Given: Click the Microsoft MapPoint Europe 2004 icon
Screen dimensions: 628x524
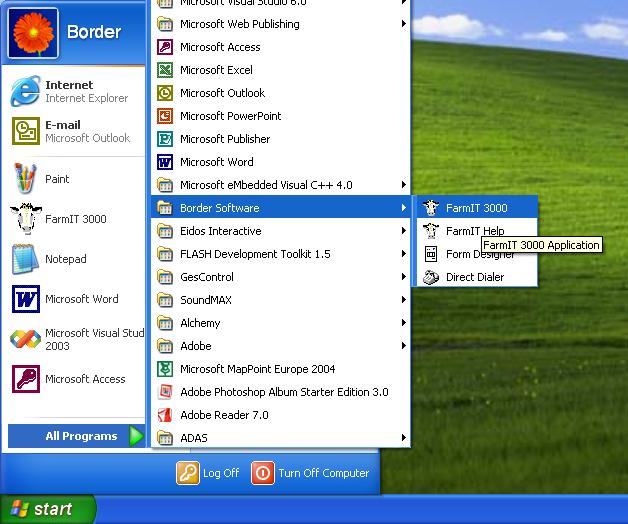Looking at the screenshot, I should coord(165,369).
